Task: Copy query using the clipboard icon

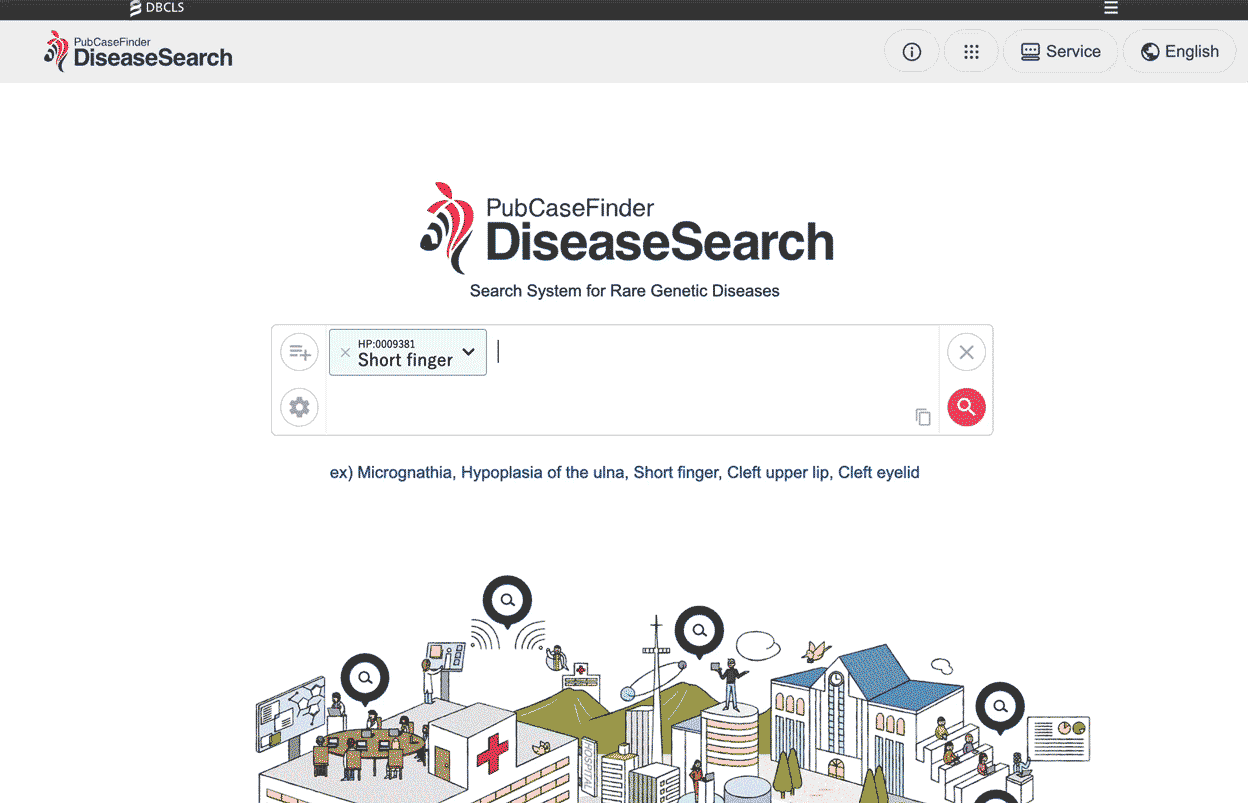Action: click(923, 417)
